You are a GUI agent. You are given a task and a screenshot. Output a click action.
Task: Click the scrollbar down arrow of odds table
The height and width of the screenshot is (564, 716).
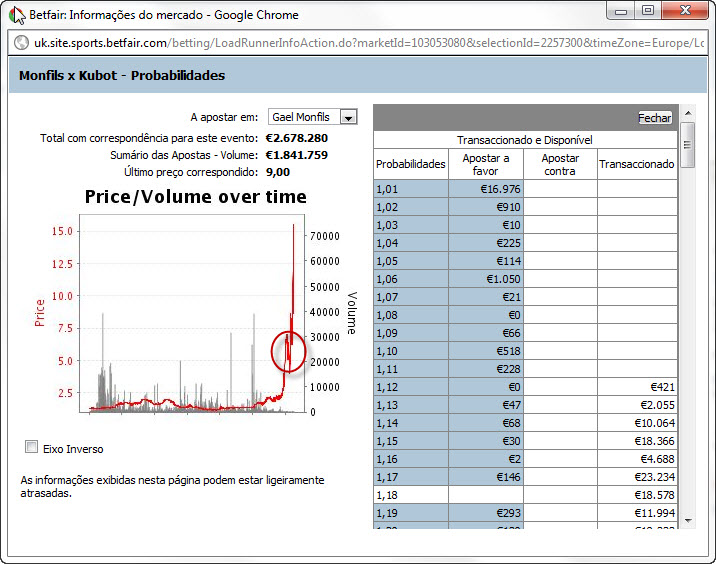pyautogui.click(x=688, y=520)
